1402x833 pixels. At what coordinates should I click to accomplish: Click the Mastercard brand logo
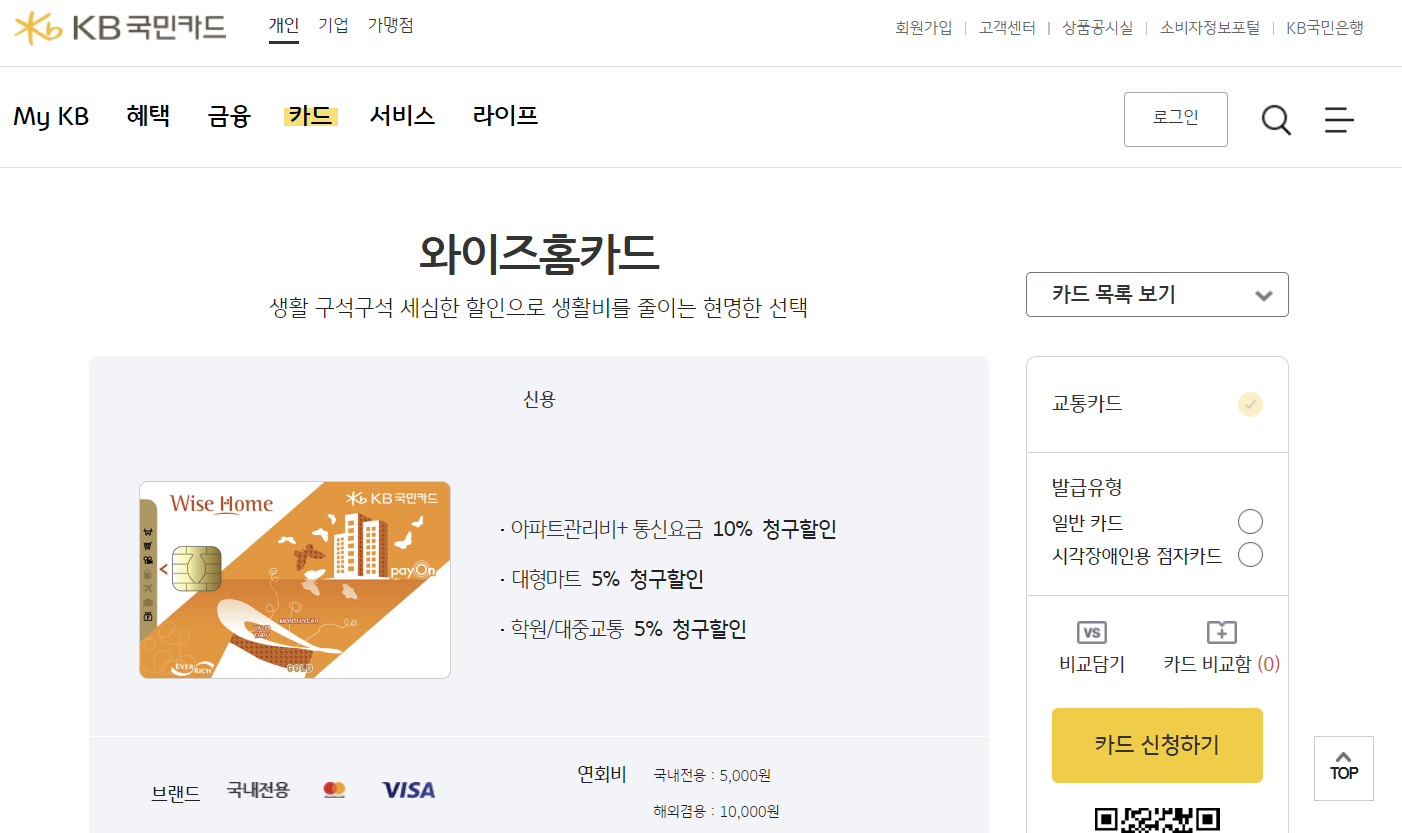335,790
